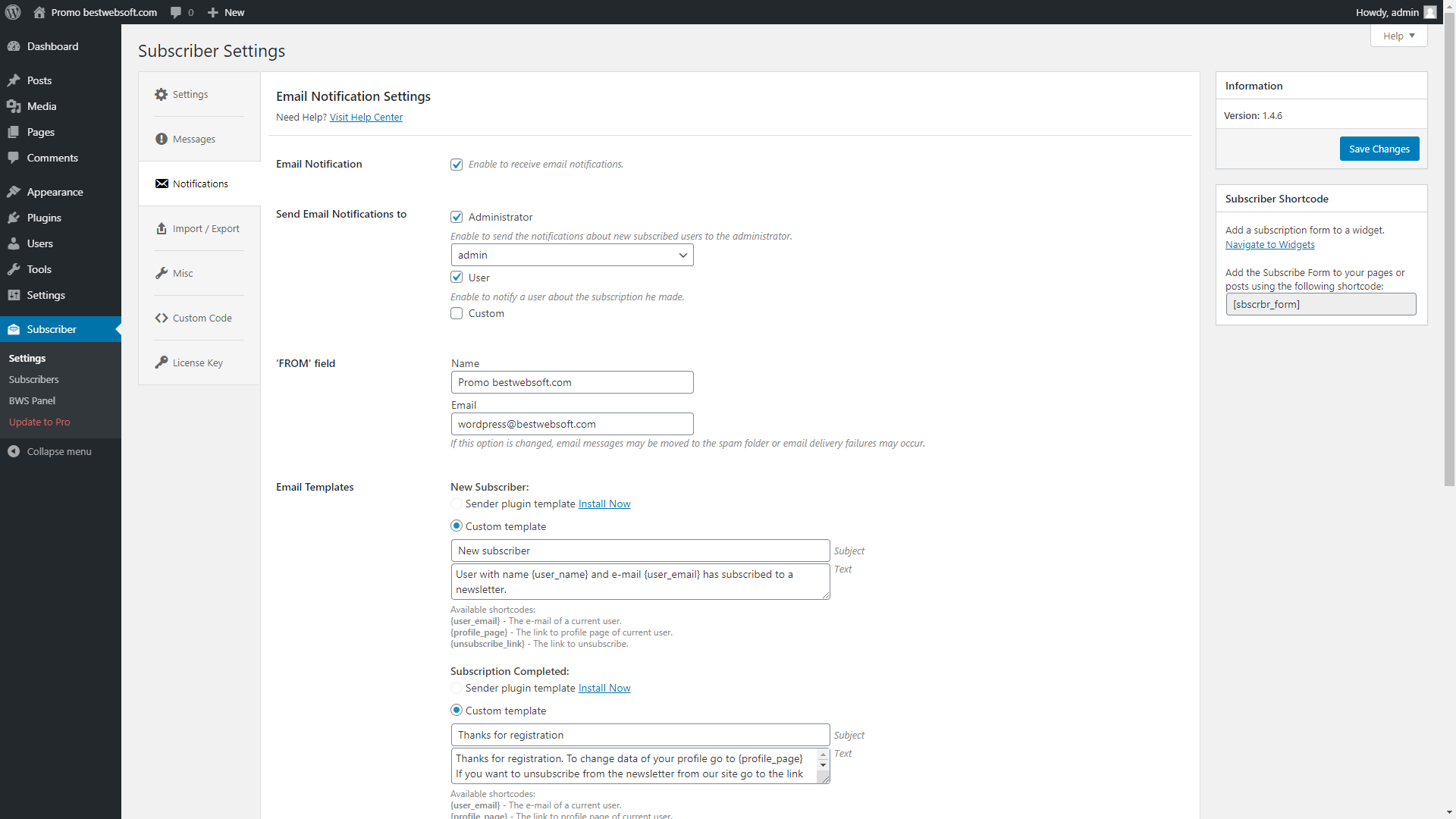The height and width of the screenshot is (819, 1456).
Task: Open the Appearance paintbrush icon
Action: coord(14,192)
